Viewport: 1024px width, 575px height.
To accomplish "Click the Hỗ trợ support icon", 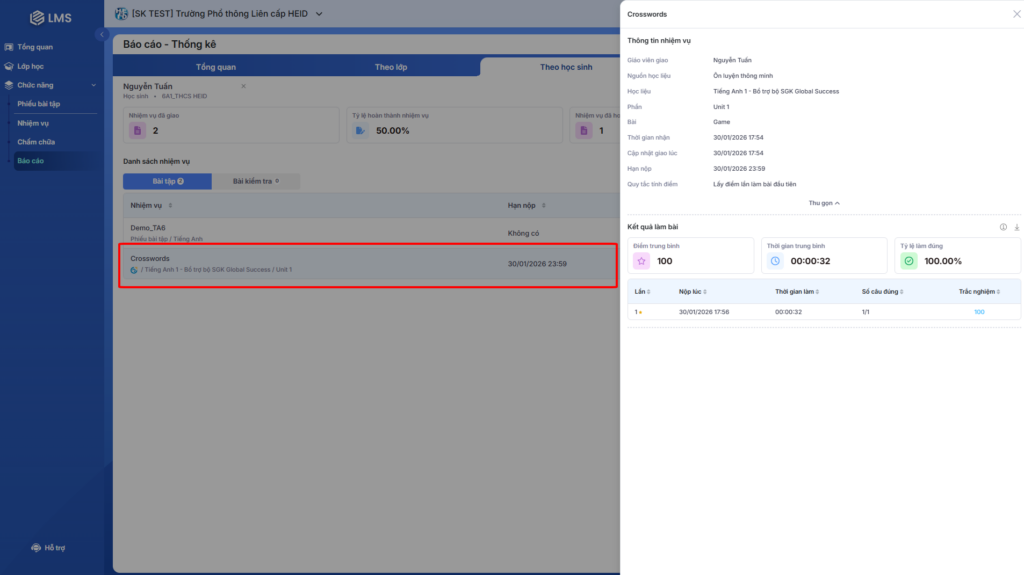I will click(x=37, y=548).
